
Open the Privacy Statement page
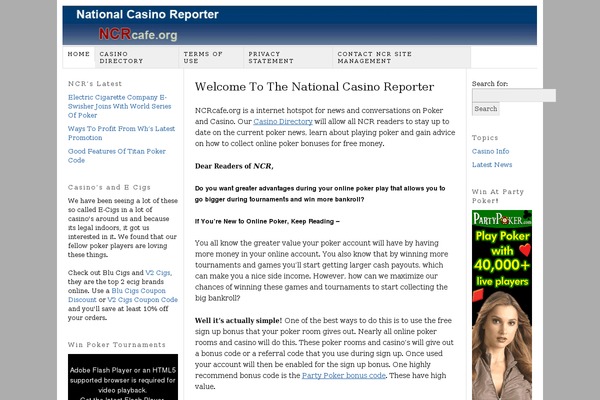[x=288, y=57]
